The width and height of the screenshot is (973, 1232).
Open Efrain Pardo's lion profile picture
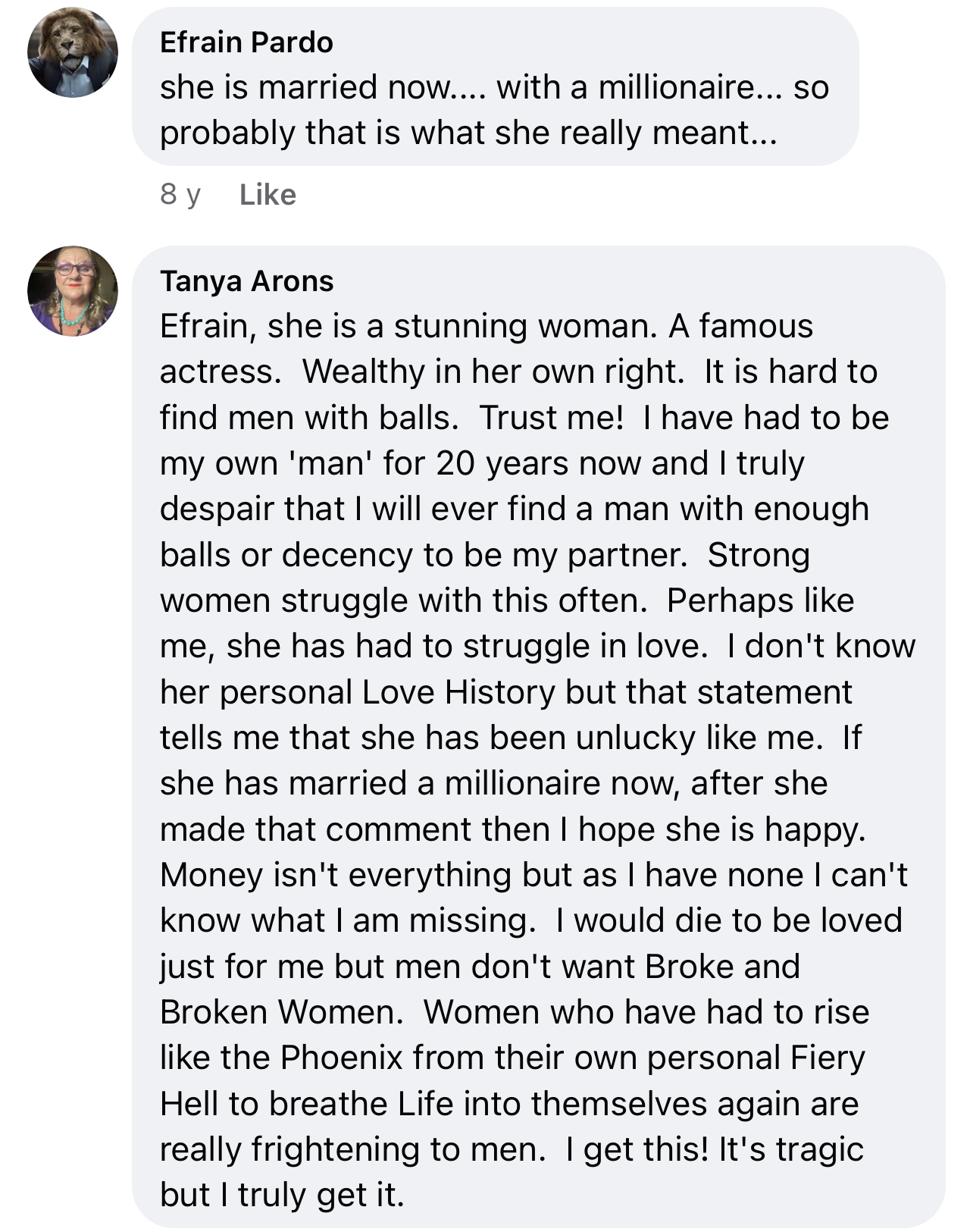(x=73, y=52)
